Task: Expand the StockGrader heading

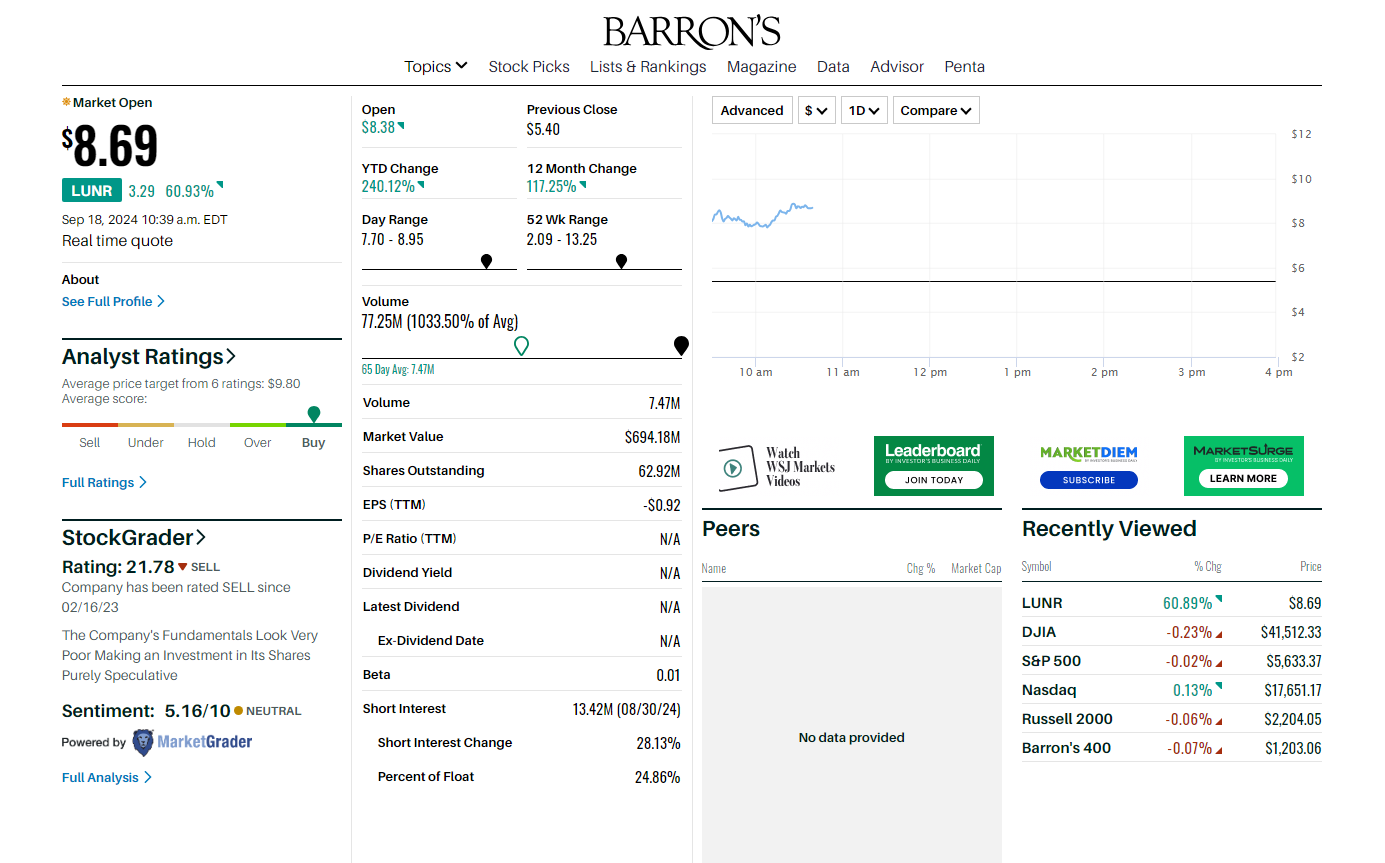Action: click(x=134, y=538)
